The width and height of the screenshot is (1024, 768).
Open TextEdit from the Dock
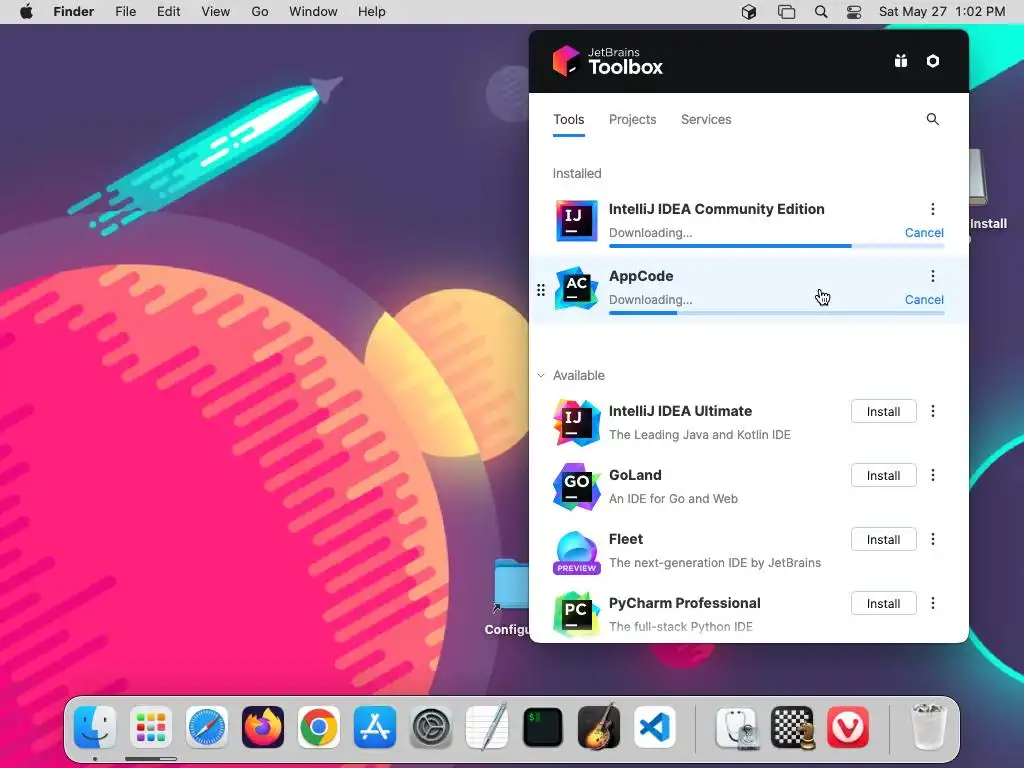(487, 727)
